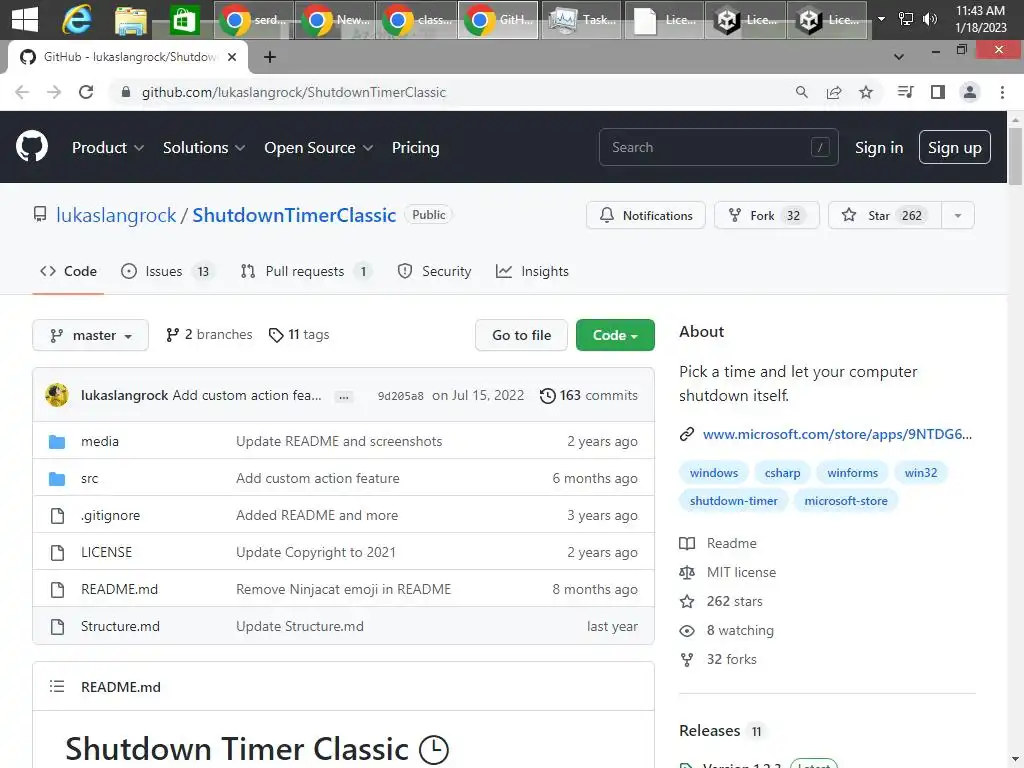The height and width of the screenshot is (768, 1024).
Task: Open the Insights tab
Action: pyautogui.click(x=532, y=271)
